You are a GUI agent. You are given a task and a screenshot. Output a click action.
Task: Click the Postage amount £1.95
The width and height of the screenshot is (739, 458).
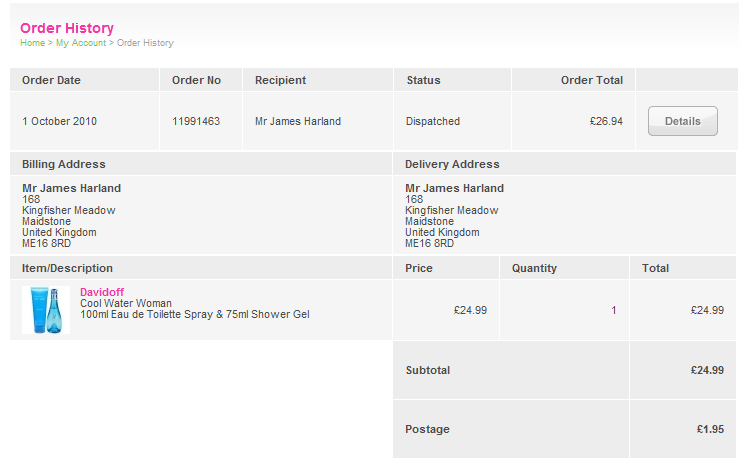tap(710, 429)
